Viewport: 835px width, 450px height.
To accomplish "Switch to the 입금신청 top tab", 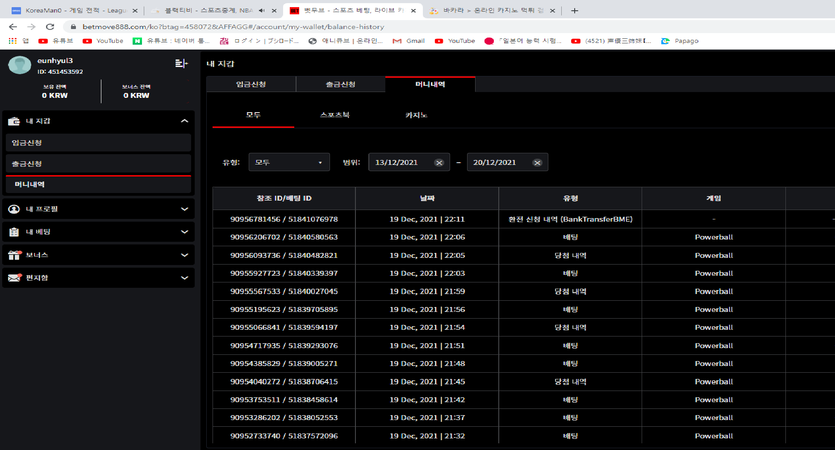I will 251,84.
